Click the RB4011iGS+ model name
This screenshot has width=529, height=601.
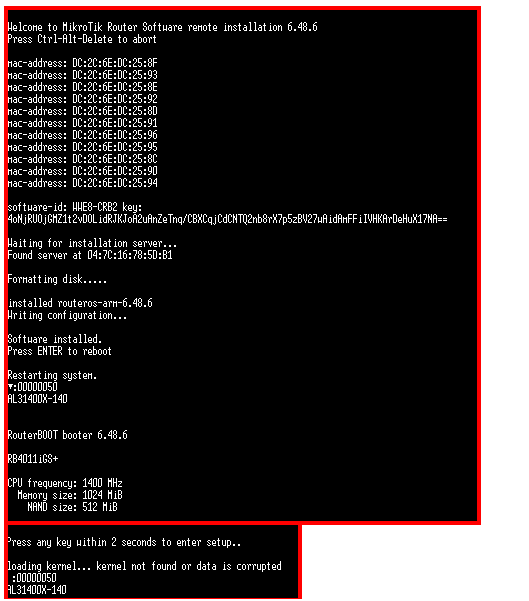click(33, 459)
